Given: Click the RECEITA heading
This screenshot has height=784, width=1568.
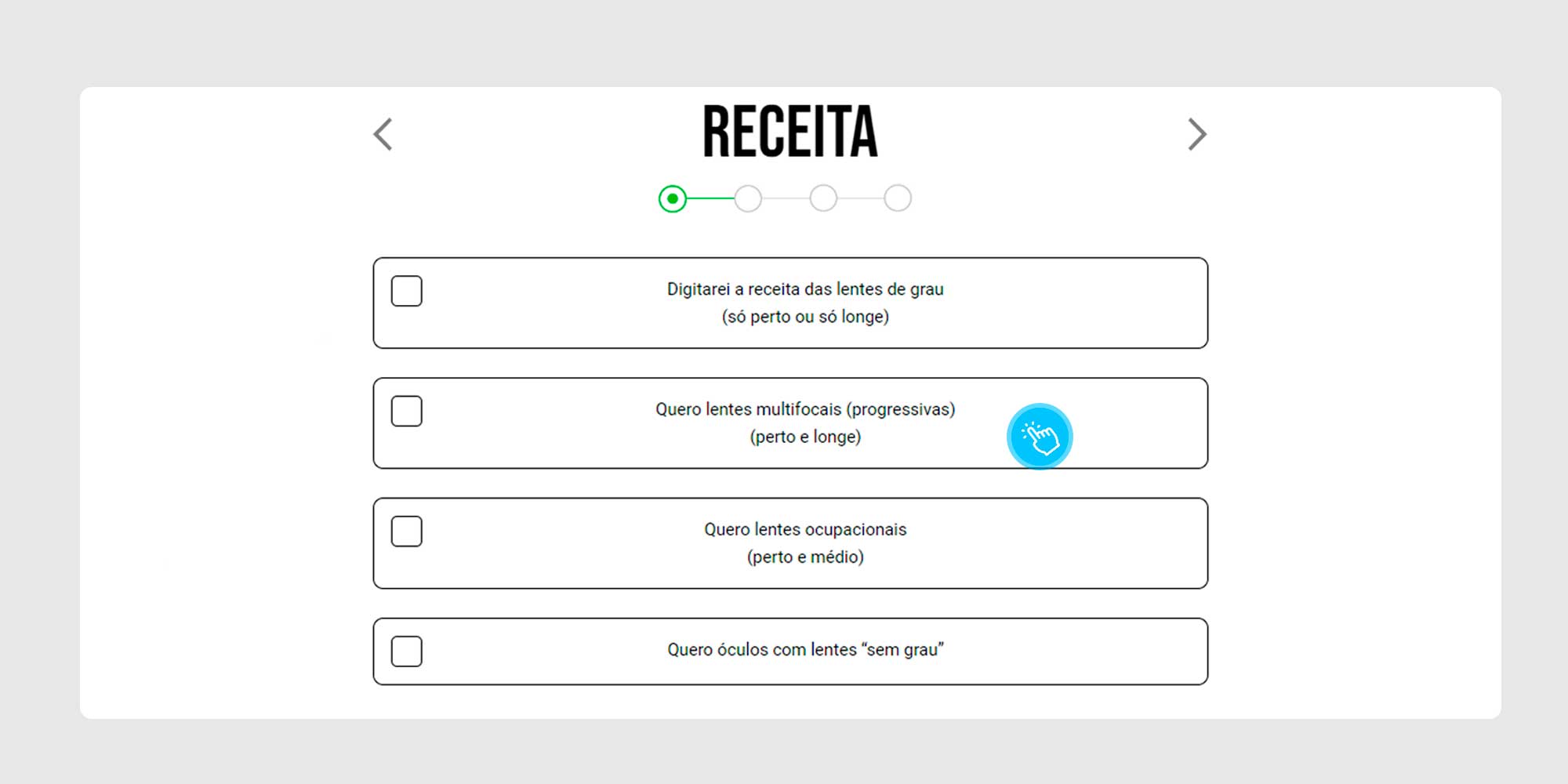Looking at the screenshot, I should tap(790, 132).
